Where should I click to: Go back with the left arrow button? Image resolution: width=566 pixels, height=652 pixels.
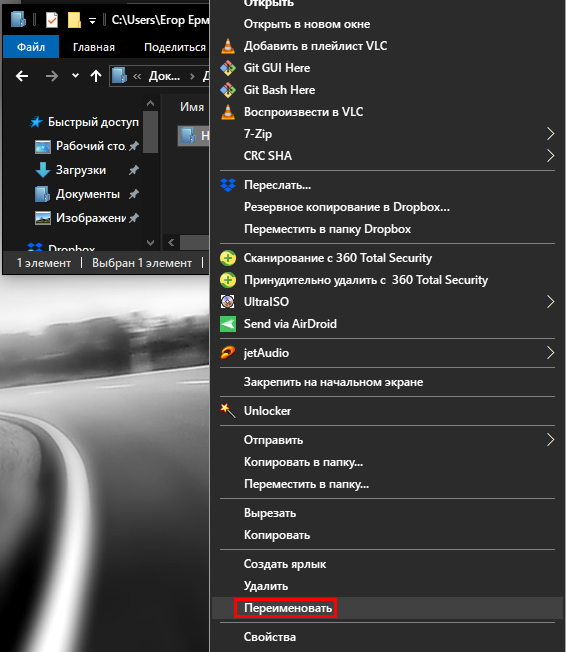coord(22,76)
